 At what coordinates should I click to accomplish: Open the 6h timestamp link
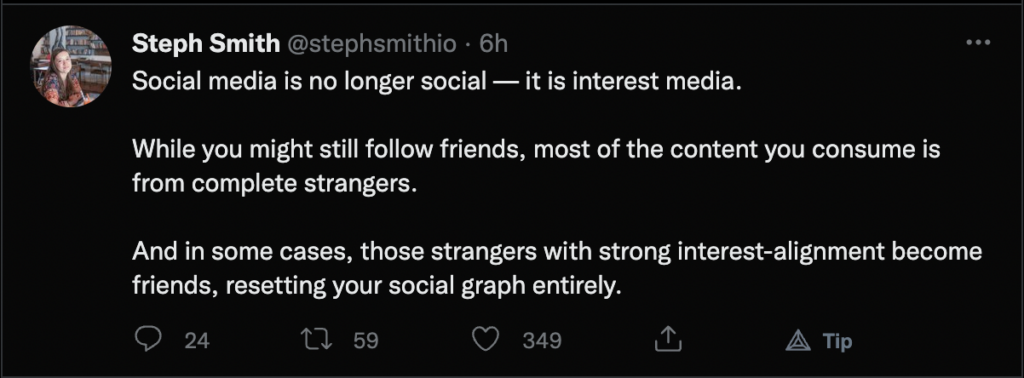(493, 44)
